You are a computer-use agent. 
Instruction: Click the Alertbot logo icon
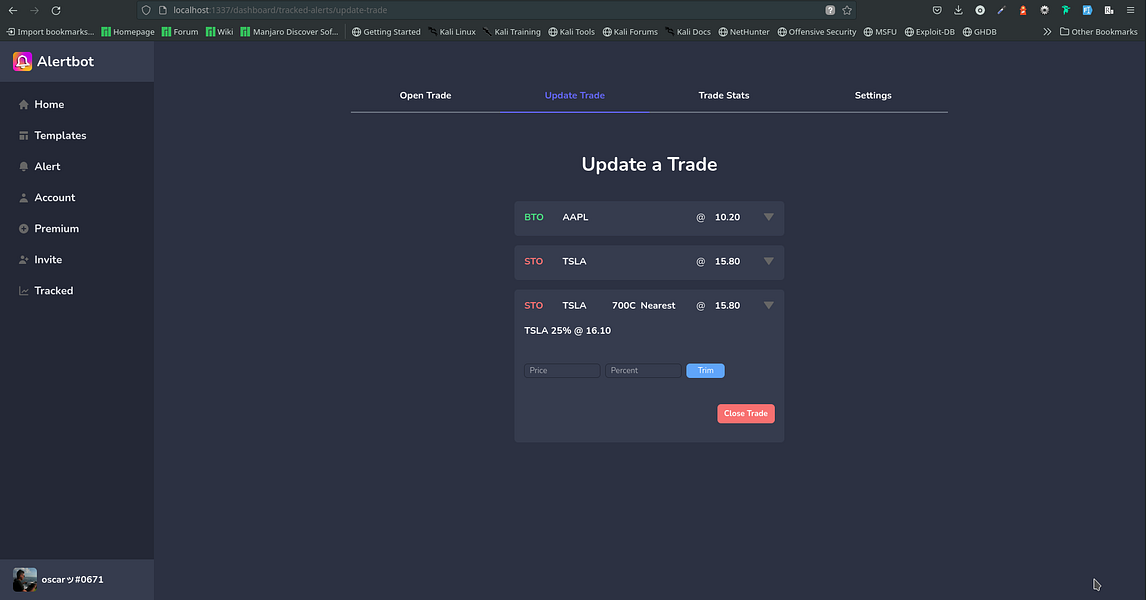(x=23, y=61)
